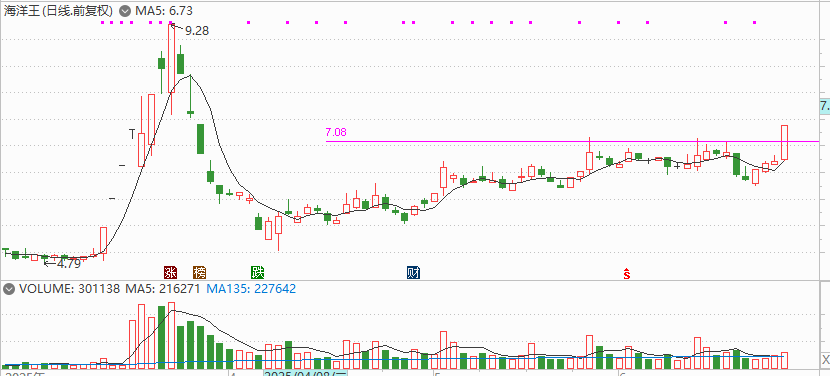Click the MA5: 6.73 label in header
The width and height of the screenshot is (830, 376).
[x=164, y=10]
